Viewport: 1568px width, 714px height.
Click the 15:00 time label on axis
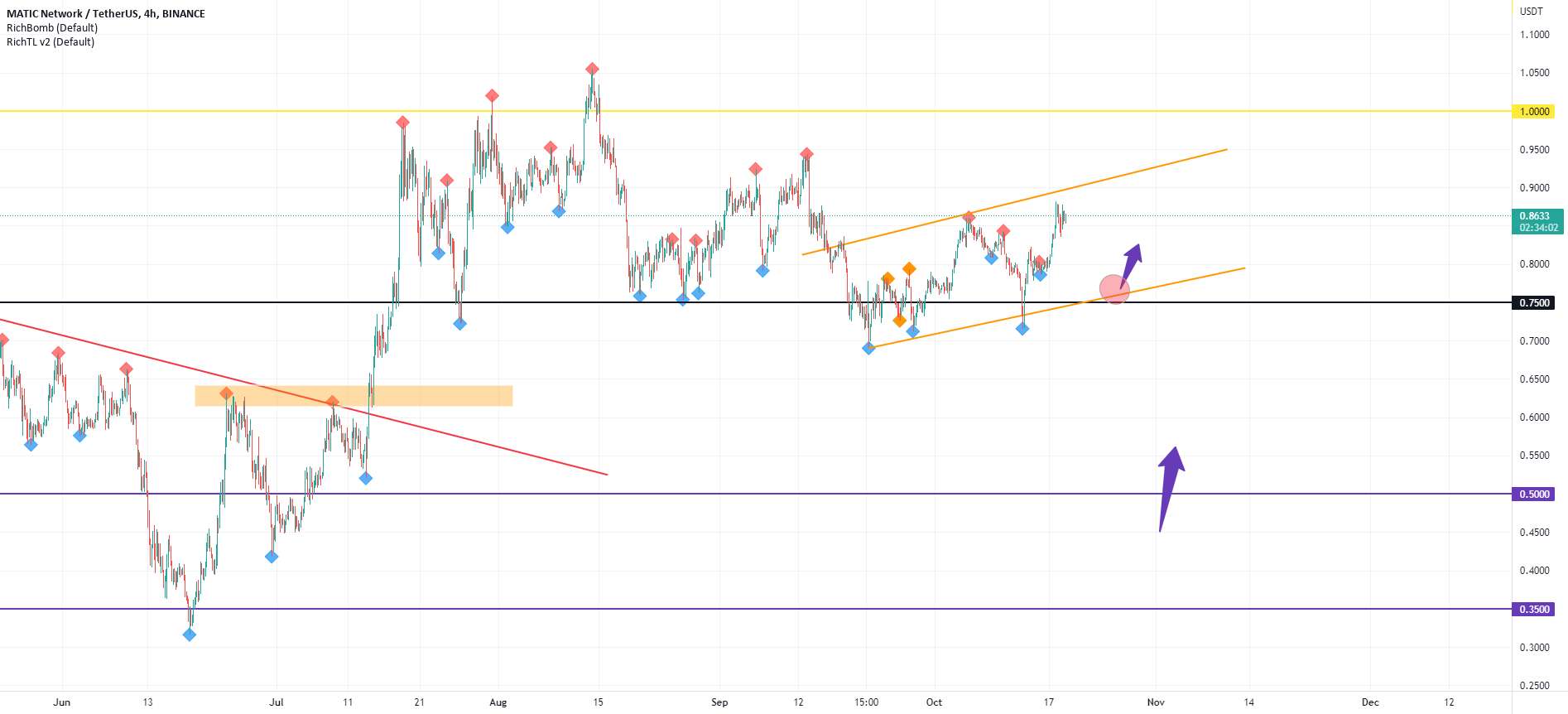(866, 702)
